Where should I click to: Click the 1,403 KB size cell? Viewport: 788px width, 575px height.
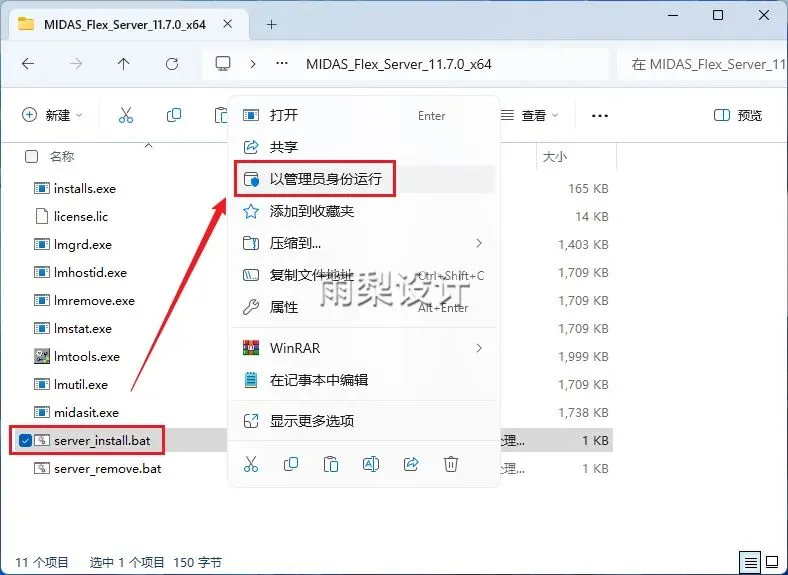tap(583, 245)
